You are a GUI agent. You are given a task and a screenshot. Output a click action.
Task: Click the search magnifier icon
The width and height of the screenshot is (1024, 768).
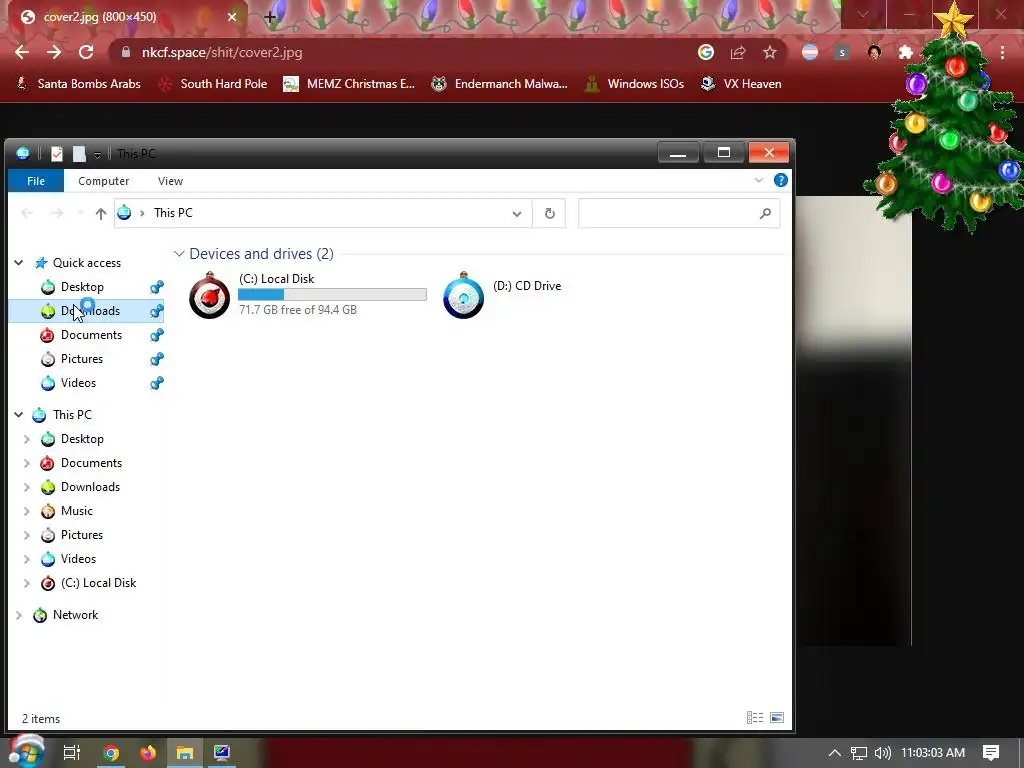[x=765, y=214]
